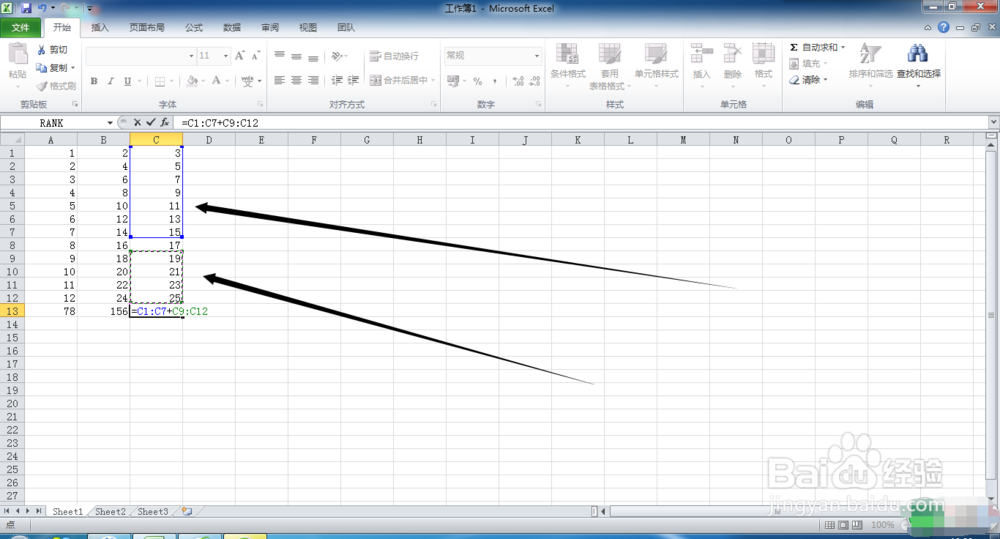
Task: Click the Decrease Font Size icon
Action: coord(256,55)
